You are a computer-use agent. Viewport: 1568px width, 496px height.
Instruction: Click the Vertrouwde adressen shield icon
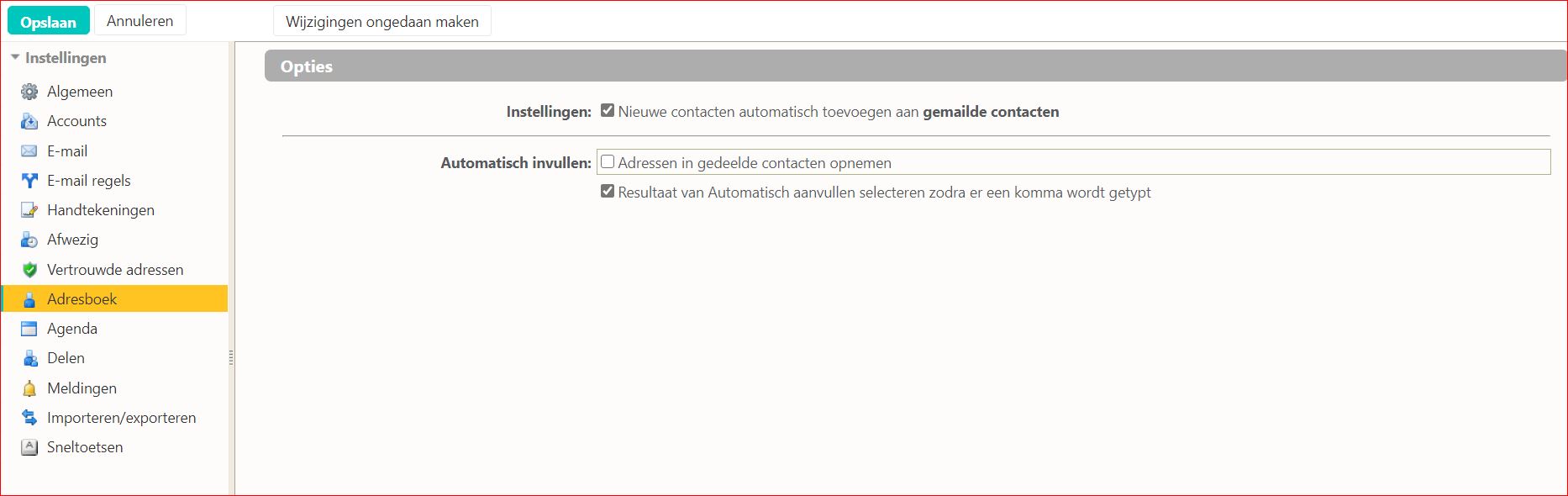coord(29,269)
